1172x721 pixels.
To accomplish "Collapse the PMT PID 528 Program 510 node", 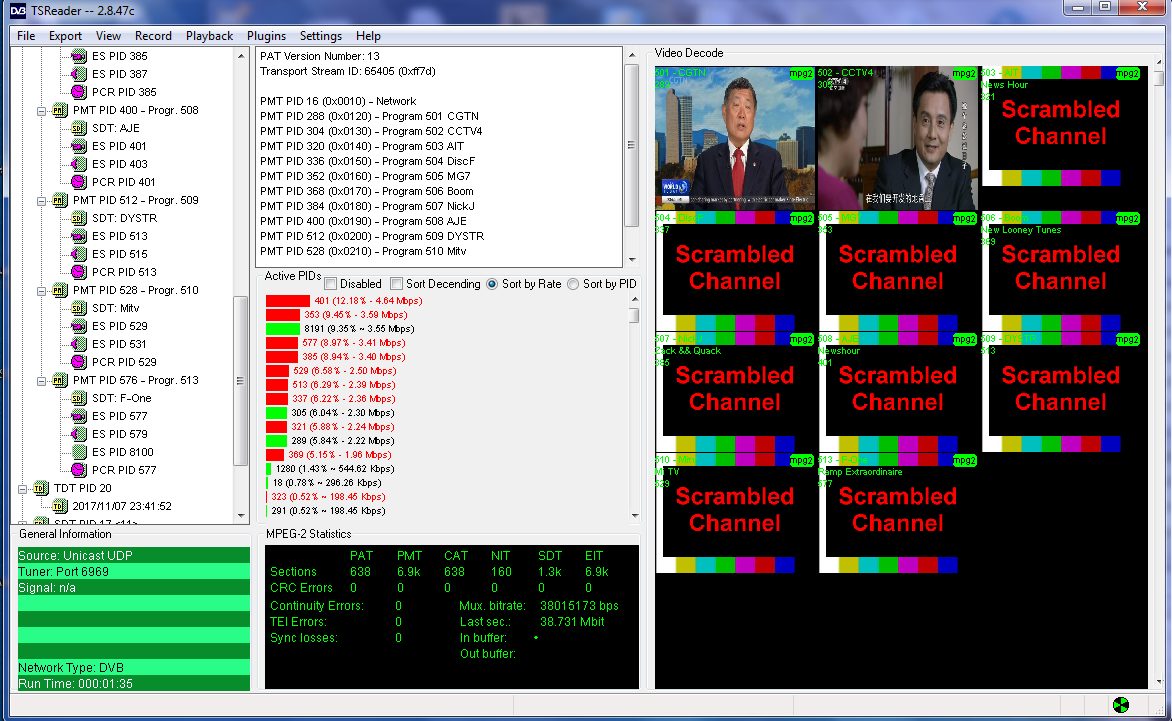I will click(x=43, y=290).
